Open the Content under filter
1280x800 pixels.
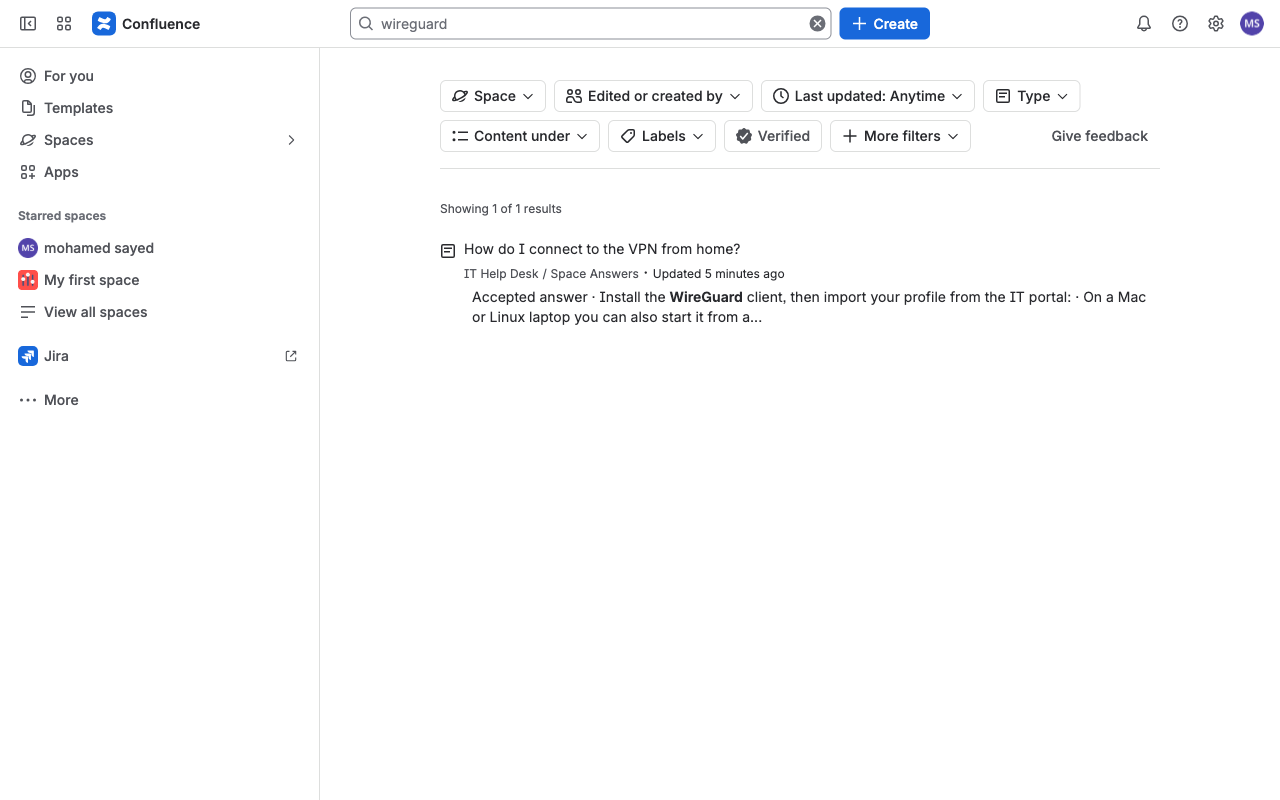[x=520, y=136]
